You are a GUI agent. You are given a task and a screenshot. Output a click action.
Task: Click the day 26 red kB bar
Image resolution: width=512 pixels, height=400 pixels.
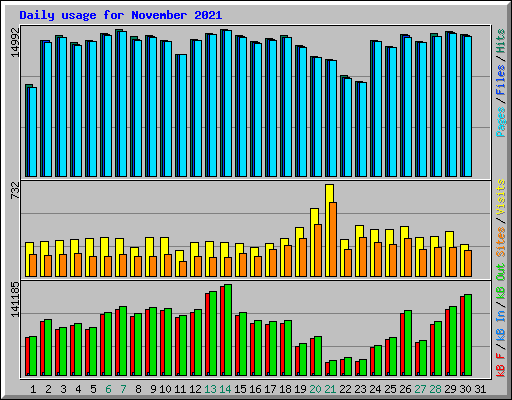(402, 344)
